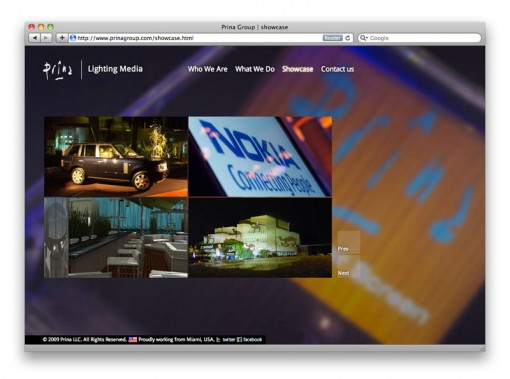
Task: Click the Next gallery button
Action: click(x=349, y=267)
